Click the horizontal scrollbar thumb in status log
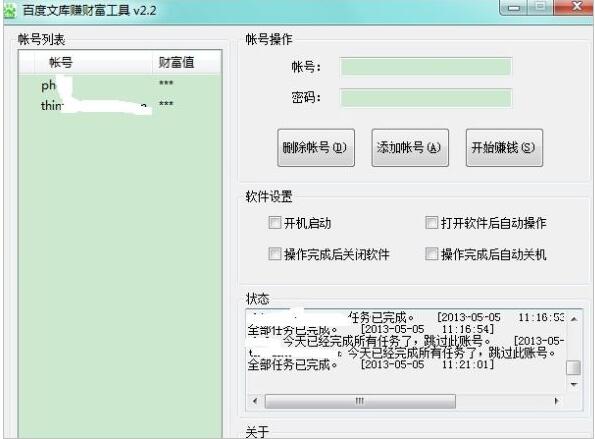Image resolution: width=595 pixels, height=439 pixels. click(360, 401)
